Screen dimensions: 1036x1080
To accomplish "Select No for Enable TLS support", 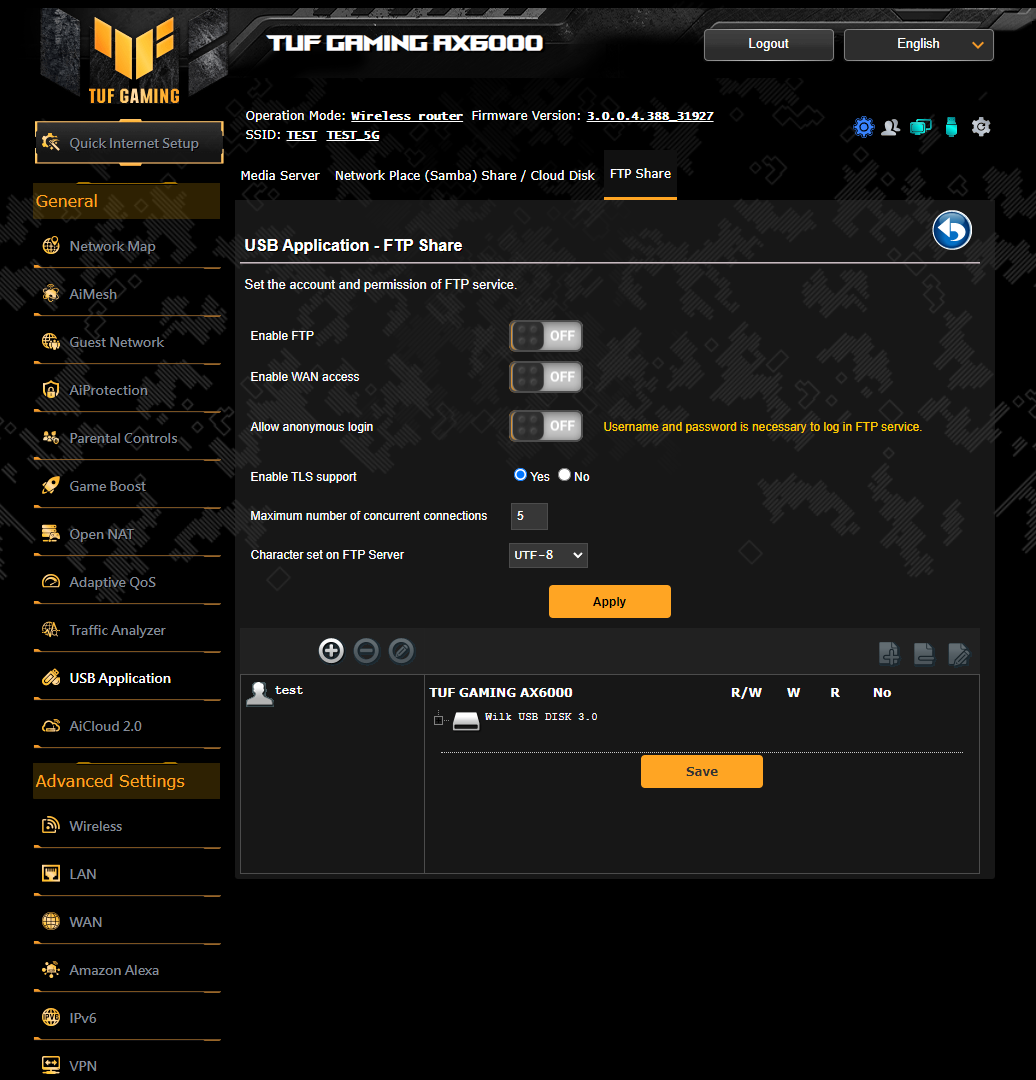I will coord(565,475).
